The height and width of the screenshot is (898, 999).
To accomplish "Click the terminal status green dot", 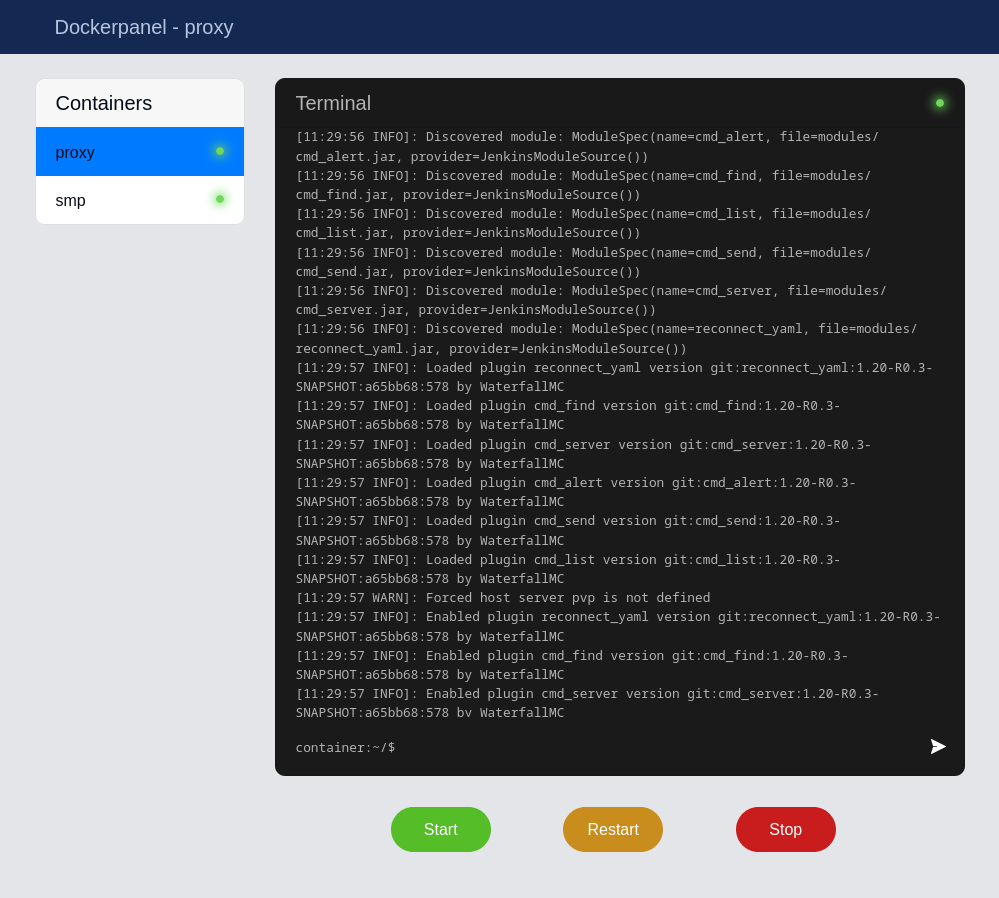I will (x=939, y=103).
